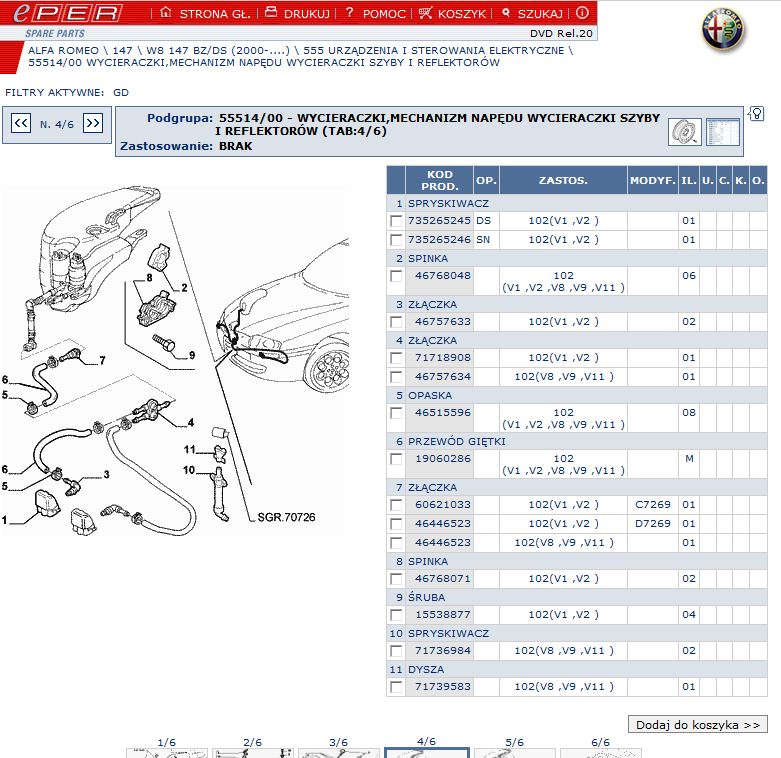Screen dimensions: 781x758
Task: Click modification code C7269
Action: click(x=652, y=505)
